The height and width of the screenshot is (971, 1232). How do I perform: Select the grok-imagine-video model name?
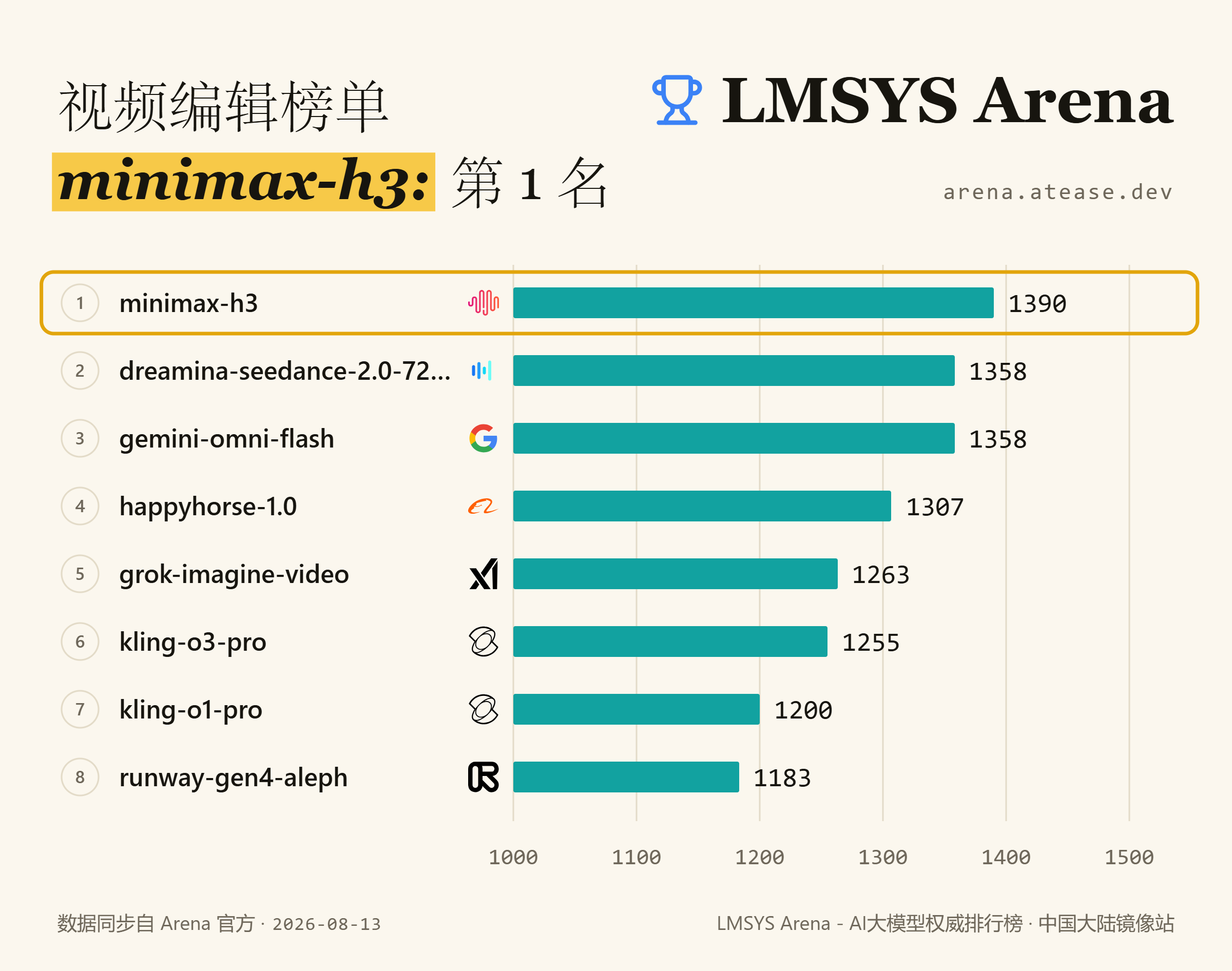234,574
